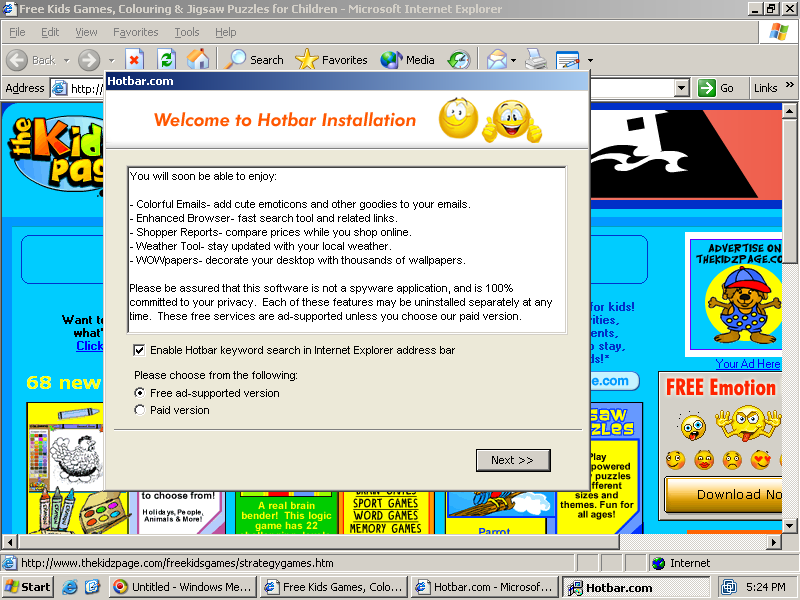The height and width of the screenshot is (600, 800).
Task: Click the heart-eyes emoticon in ad
Action: [x=760, y=460]
